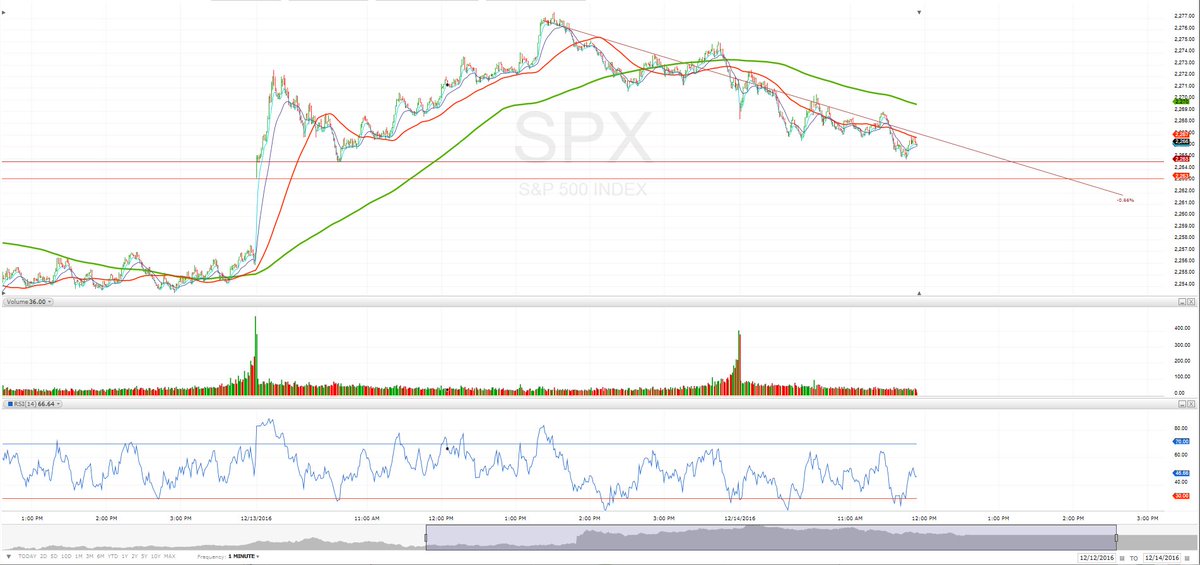Select the TODAY time range

click(27, 556)
